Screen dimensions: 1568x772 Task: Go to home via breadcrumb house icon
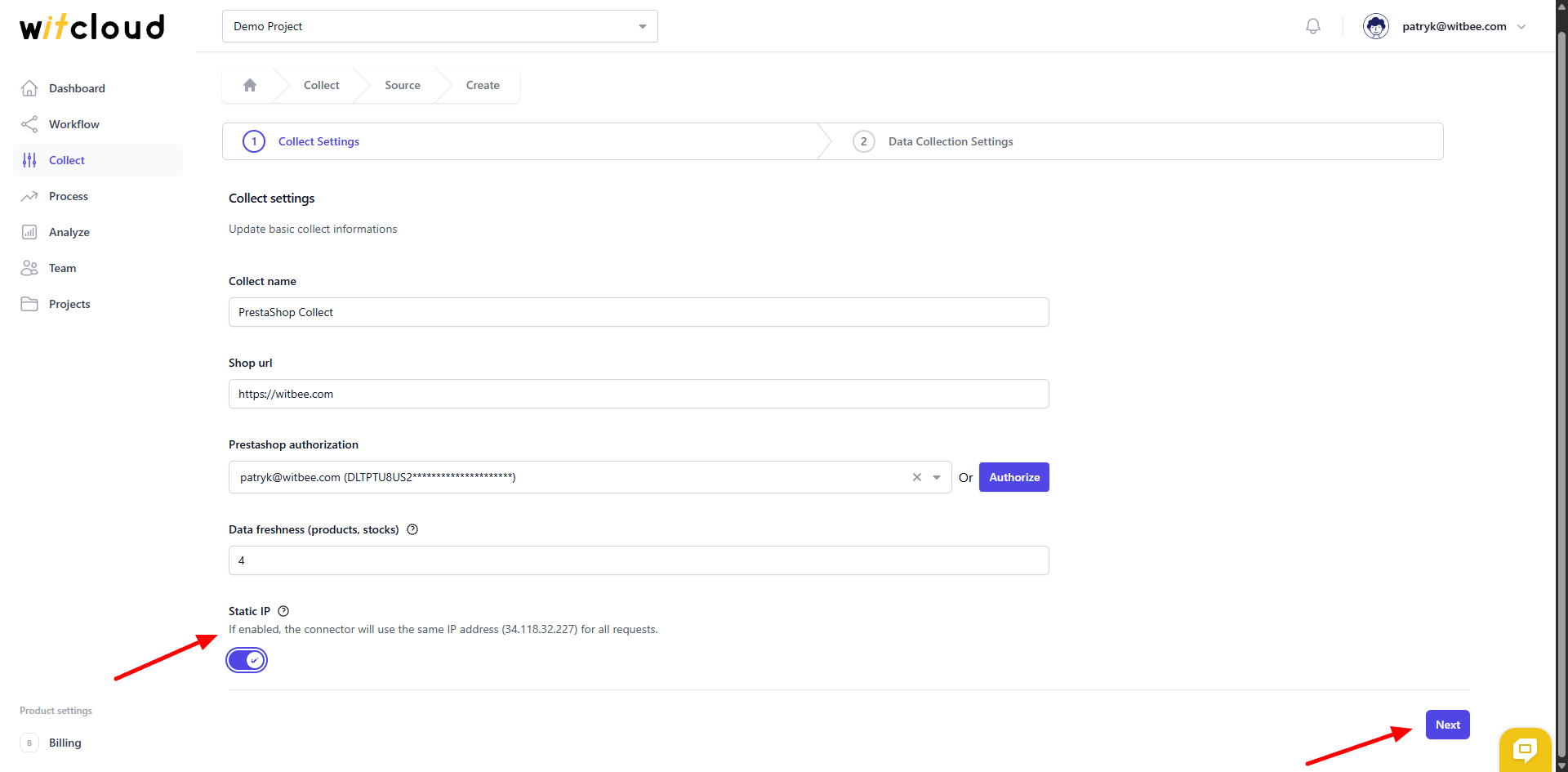pos(250,85)
